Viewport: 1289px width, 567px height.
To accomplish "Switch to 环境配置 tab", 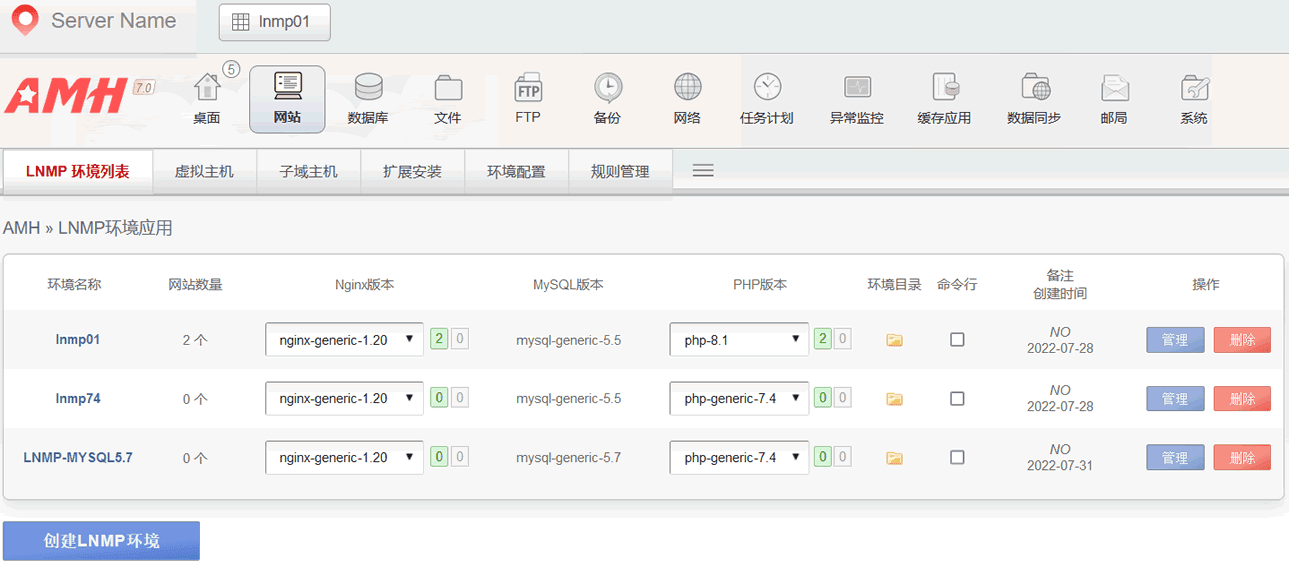I will [x=516, y=171].
